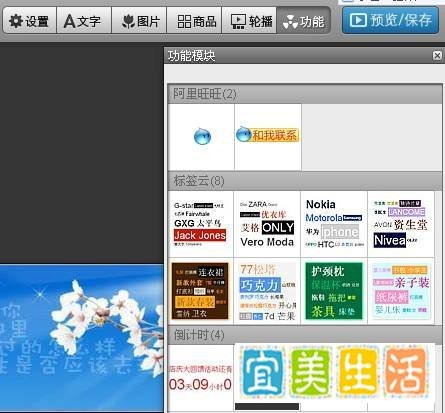Choose the Nivea 资生堂 tag cloud

[401, 224]
